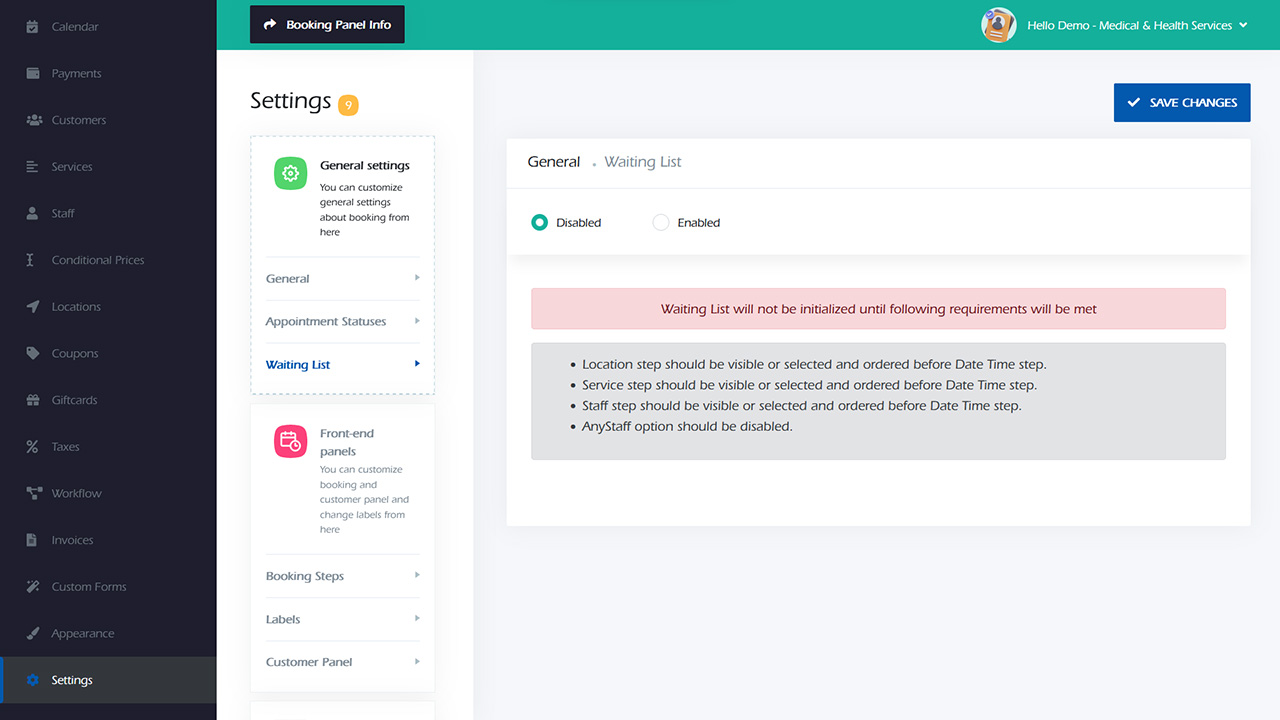This screenshot has width=1280, height=720.
Task: Select the Disabled radio button
Action: (539, 222)
